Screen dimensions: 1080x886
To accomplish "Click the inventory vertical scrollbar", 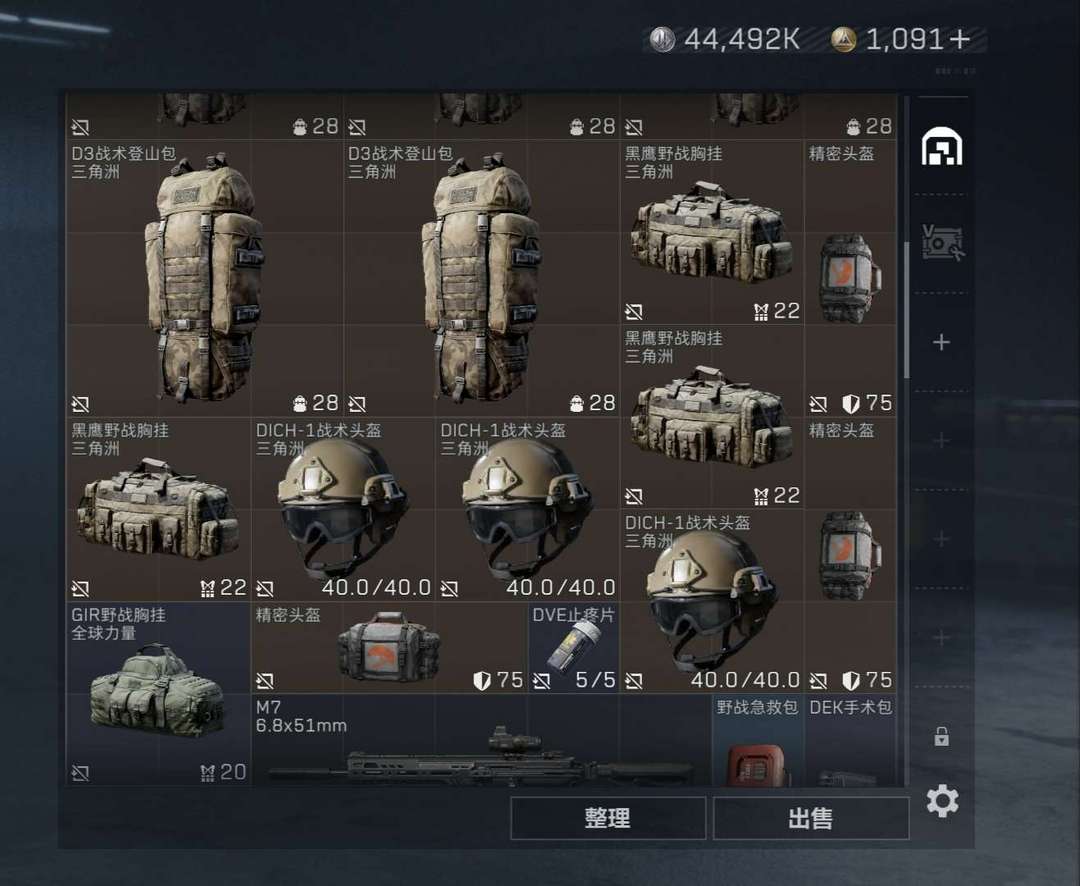I will click(906, 310).
